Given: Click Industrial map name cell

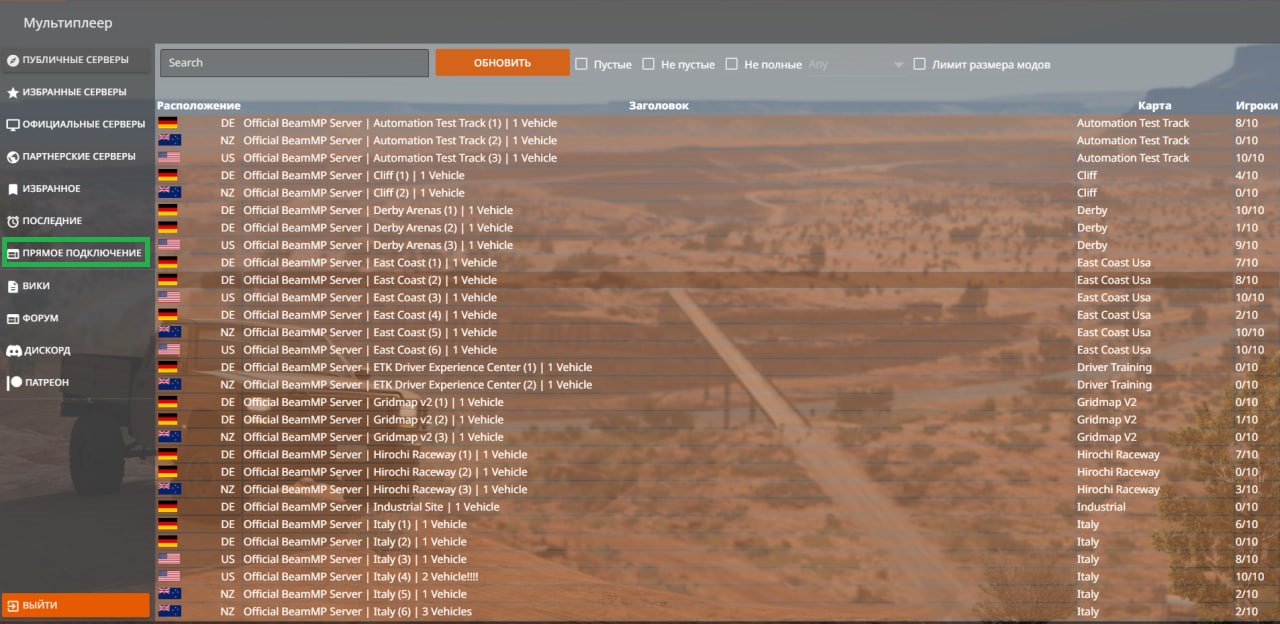Looking at the screenshot, I should pos(1101,507).
